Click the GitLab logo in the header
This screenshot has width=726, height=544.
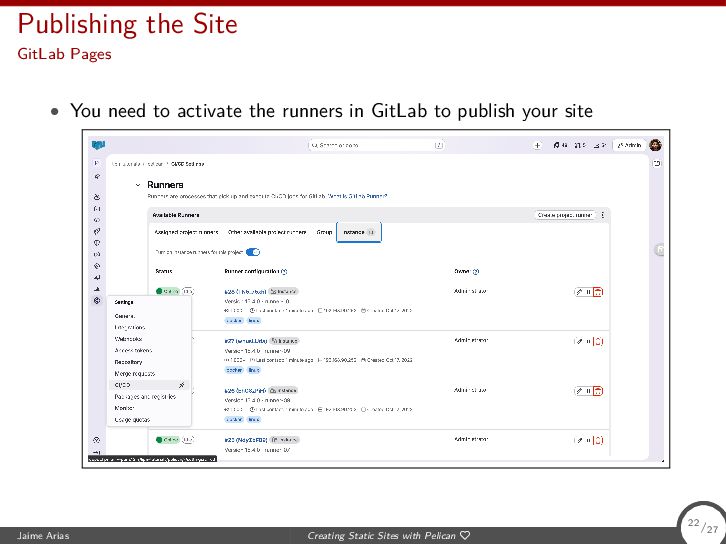pyautogui.click(x=98, y=145)
